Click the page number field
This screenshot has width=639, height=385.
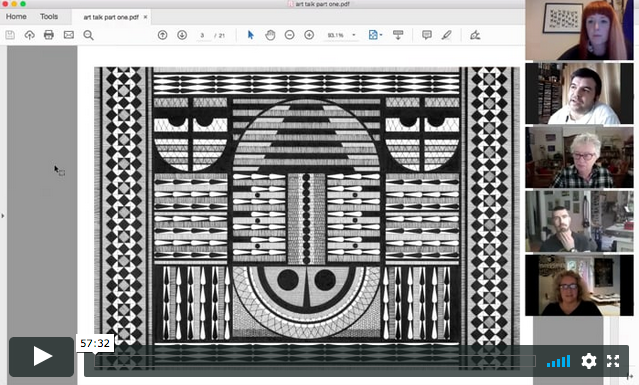tap(203, 35)
